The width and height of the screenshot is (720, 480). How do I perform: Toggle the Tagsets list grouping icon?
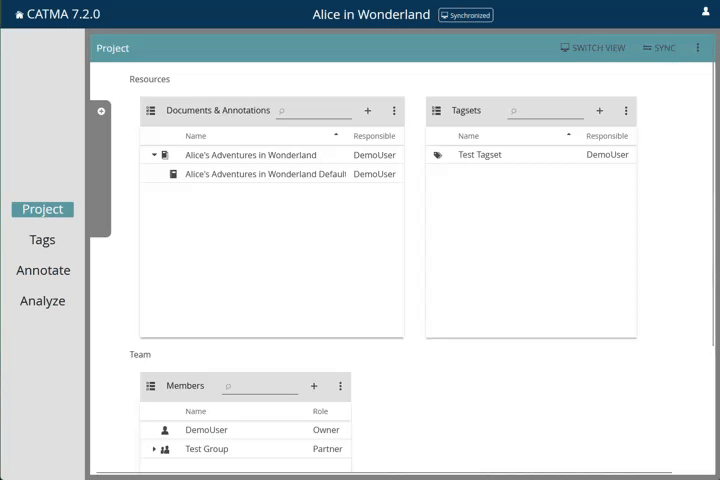click(x=437, y=111)
